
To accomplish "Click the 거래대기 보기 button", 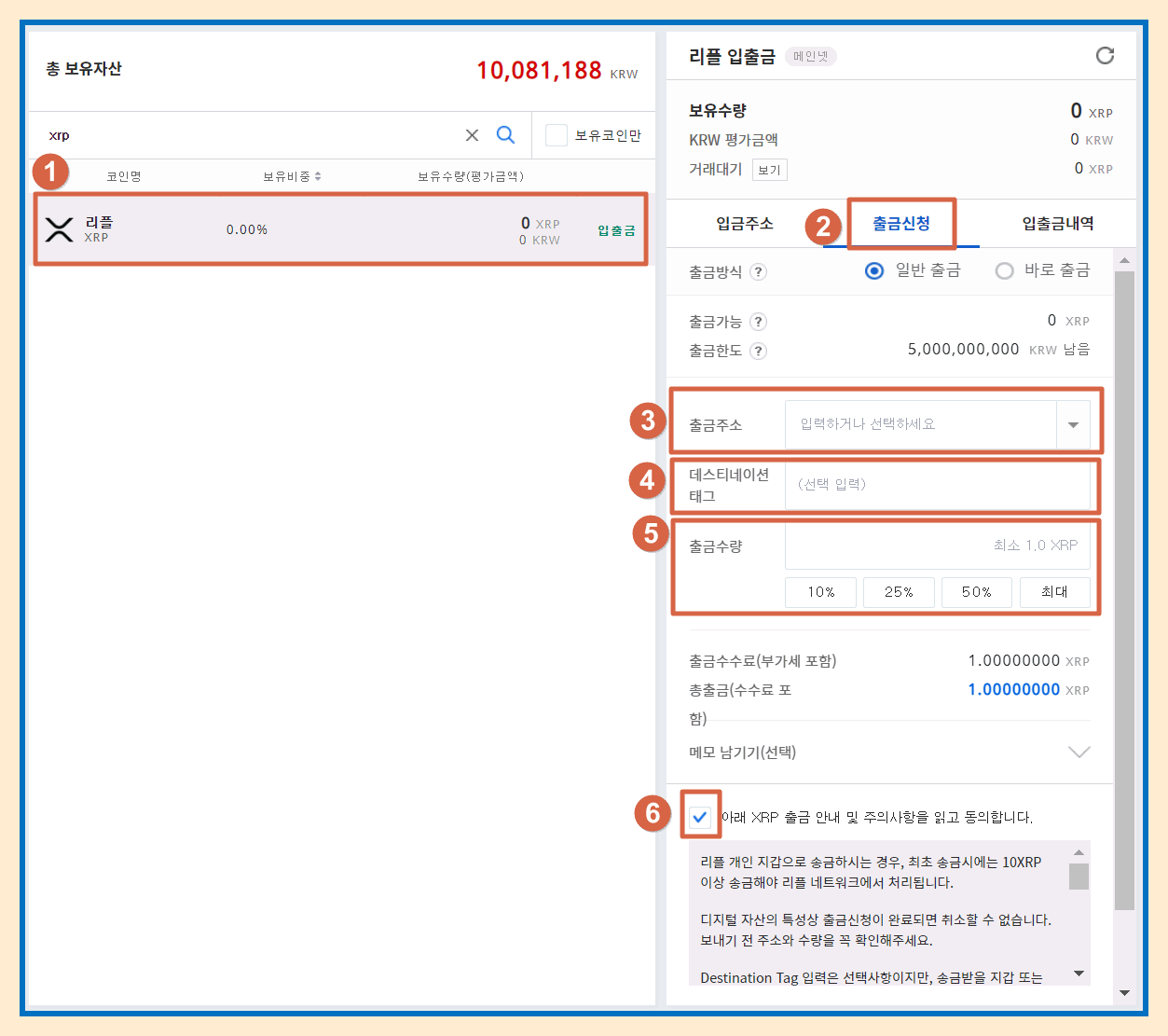I will point(770,170).
